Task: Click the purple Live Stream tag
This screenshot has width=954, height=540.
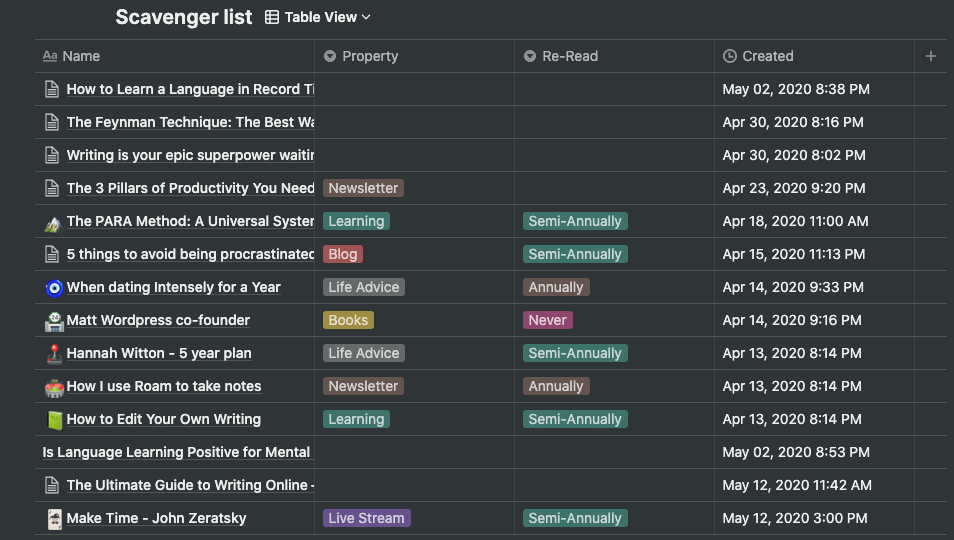Action: click(x=367, y=518)
